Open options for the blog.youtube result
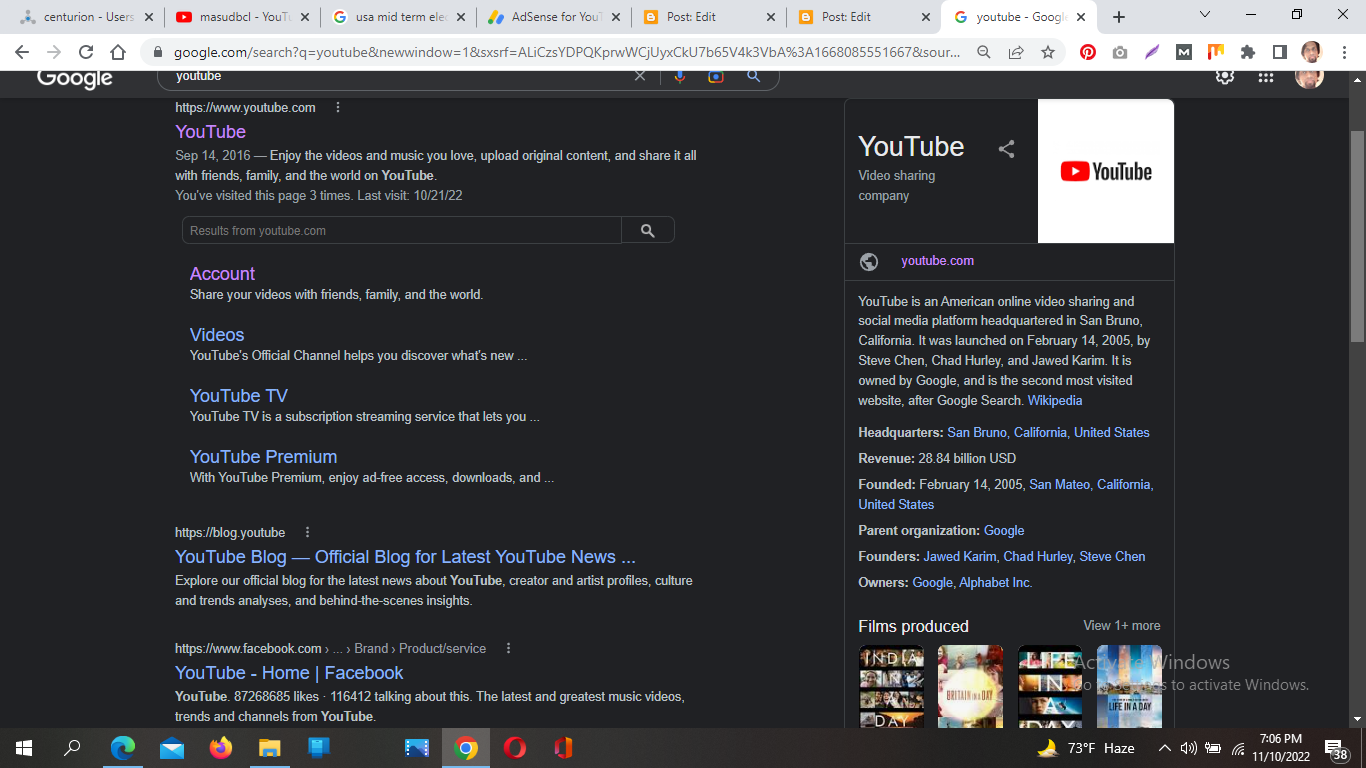The width and height of the screenshot is (1366, 768). [307, 532]
